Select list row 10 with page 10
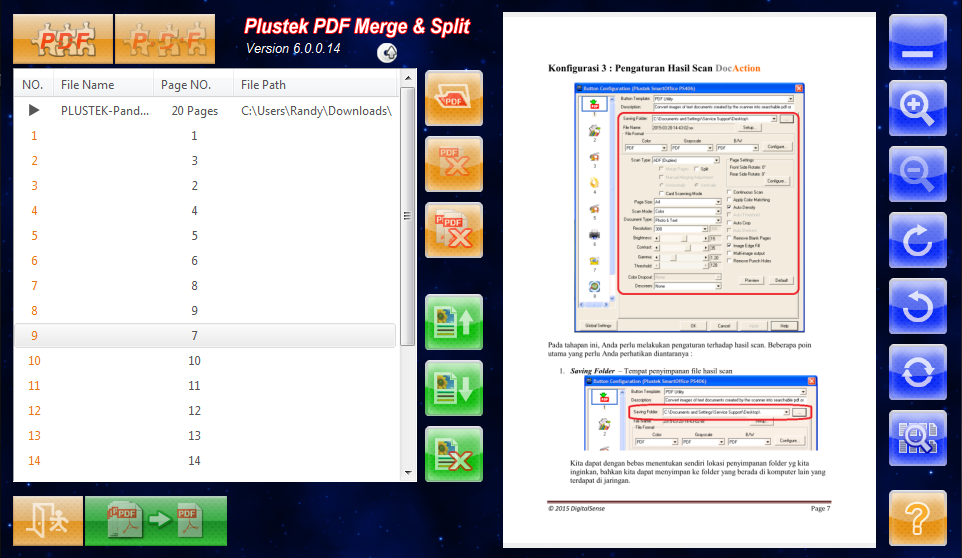 pyautogui.click(x=206, y=361)
